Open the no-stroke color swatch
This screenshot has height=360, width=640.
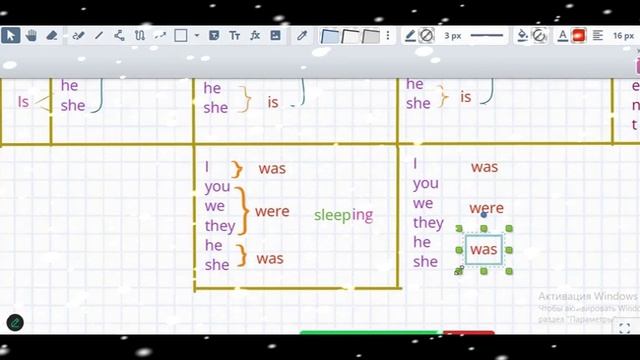click(427, 36)
